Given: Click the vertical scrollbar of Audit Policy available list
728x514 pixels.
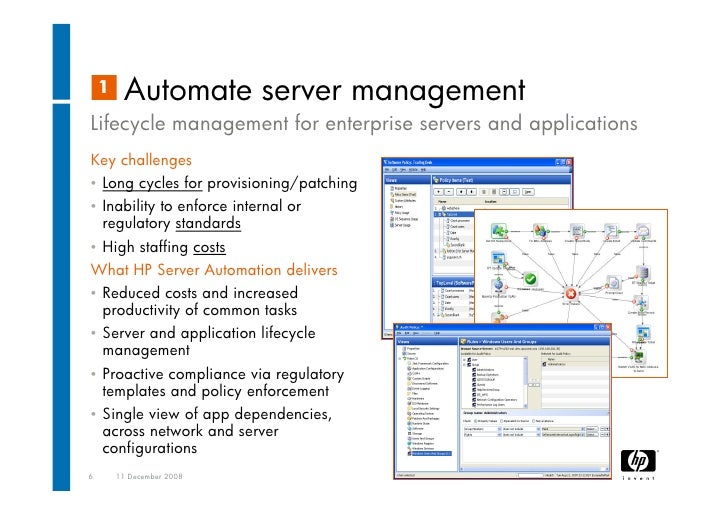Looking at the screenshot, I should [x=526, y=382].
